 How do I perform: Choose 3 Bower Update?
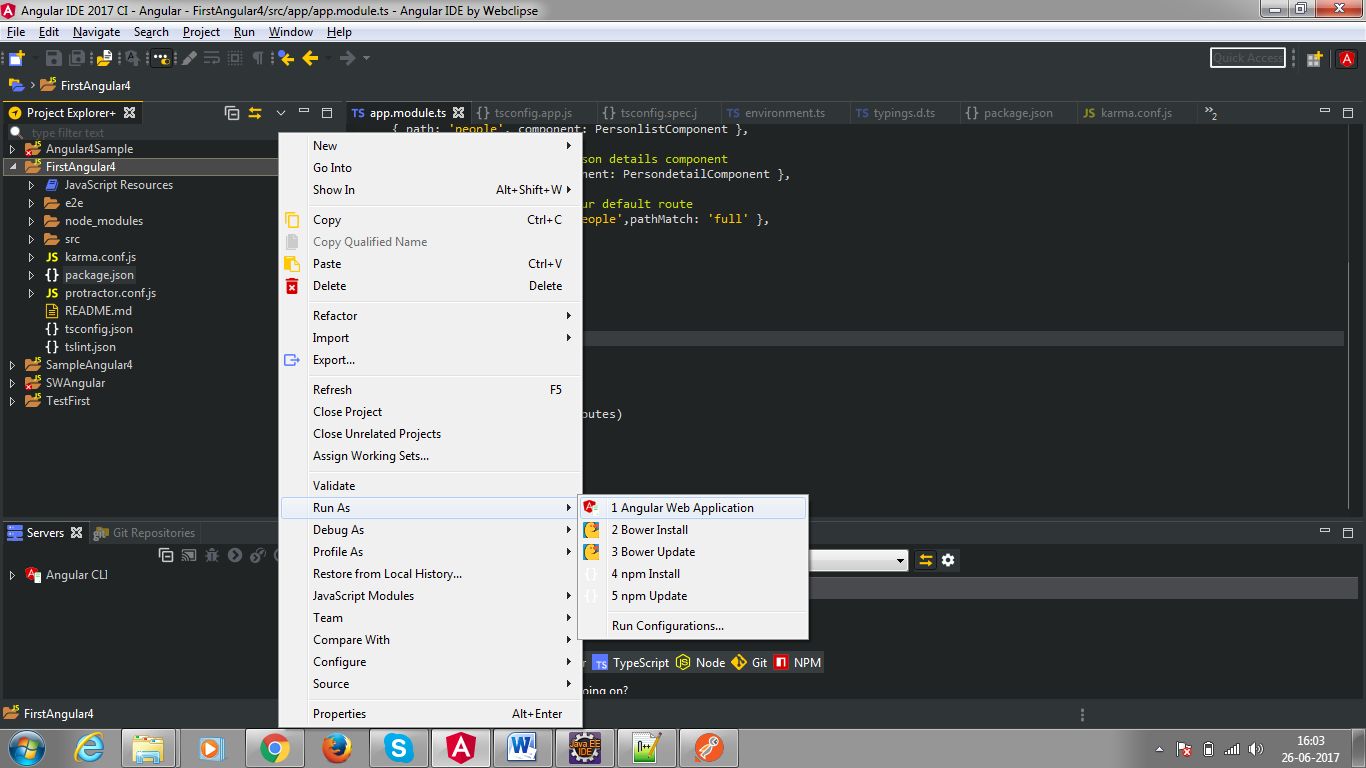point(692,552)
